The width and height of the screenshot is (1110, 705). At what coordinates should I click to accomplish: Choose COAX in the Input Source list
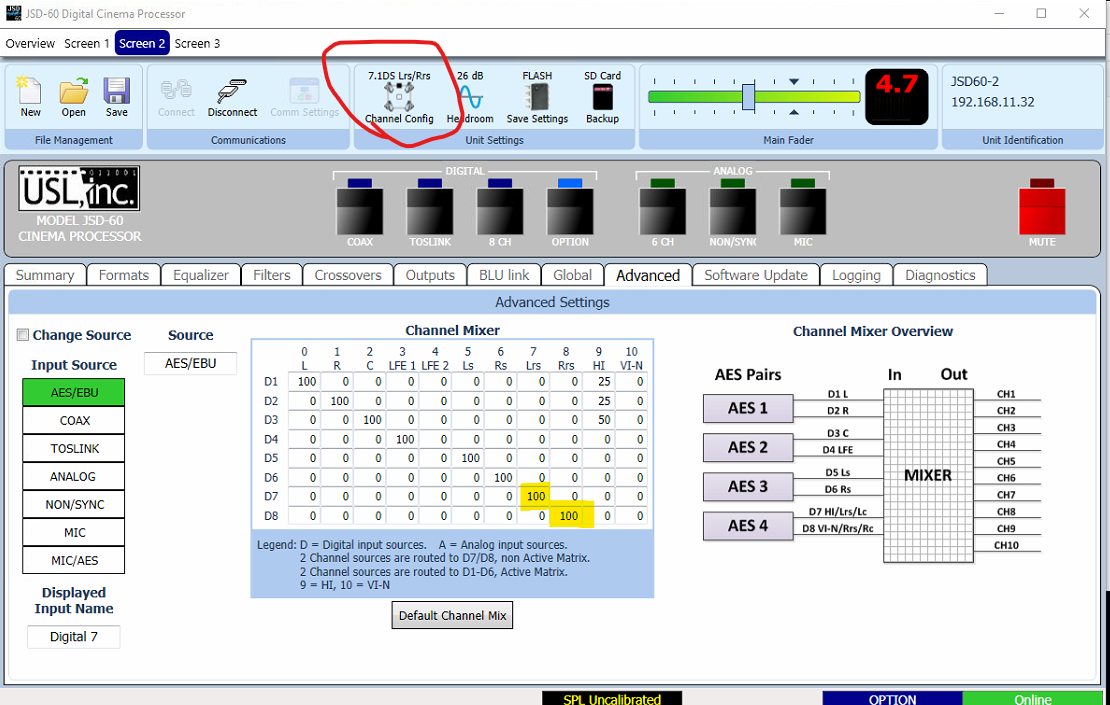tap(74, 420)
